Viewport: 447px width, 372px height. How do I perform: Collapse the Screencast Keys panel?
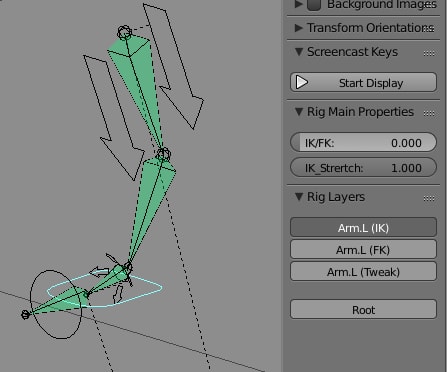[x=299, y=52]
